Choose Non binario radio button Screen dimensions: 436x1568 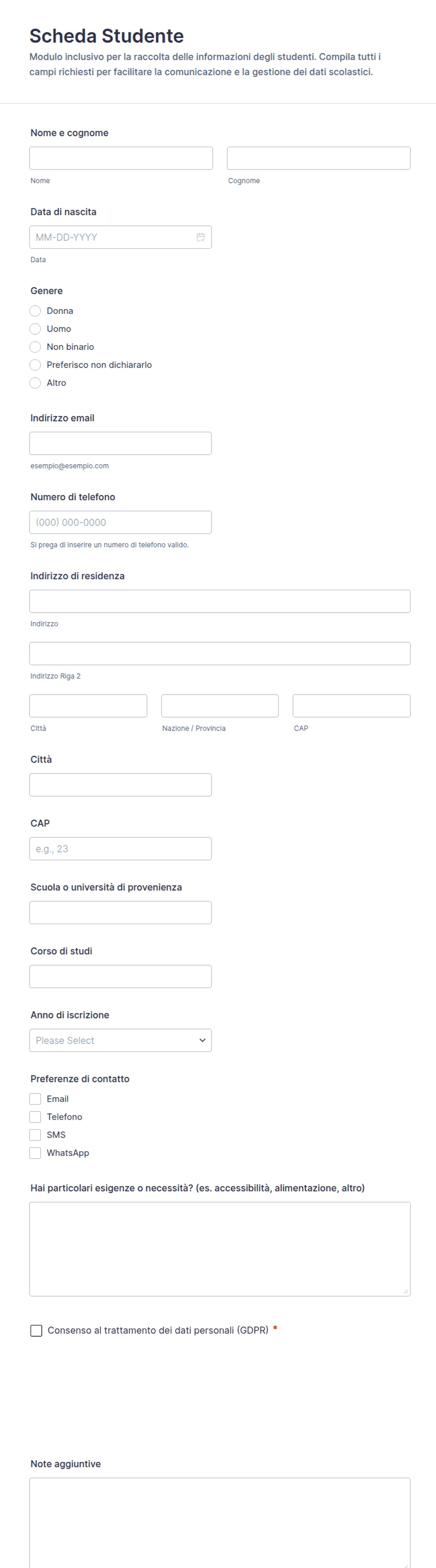coord(35,347)
